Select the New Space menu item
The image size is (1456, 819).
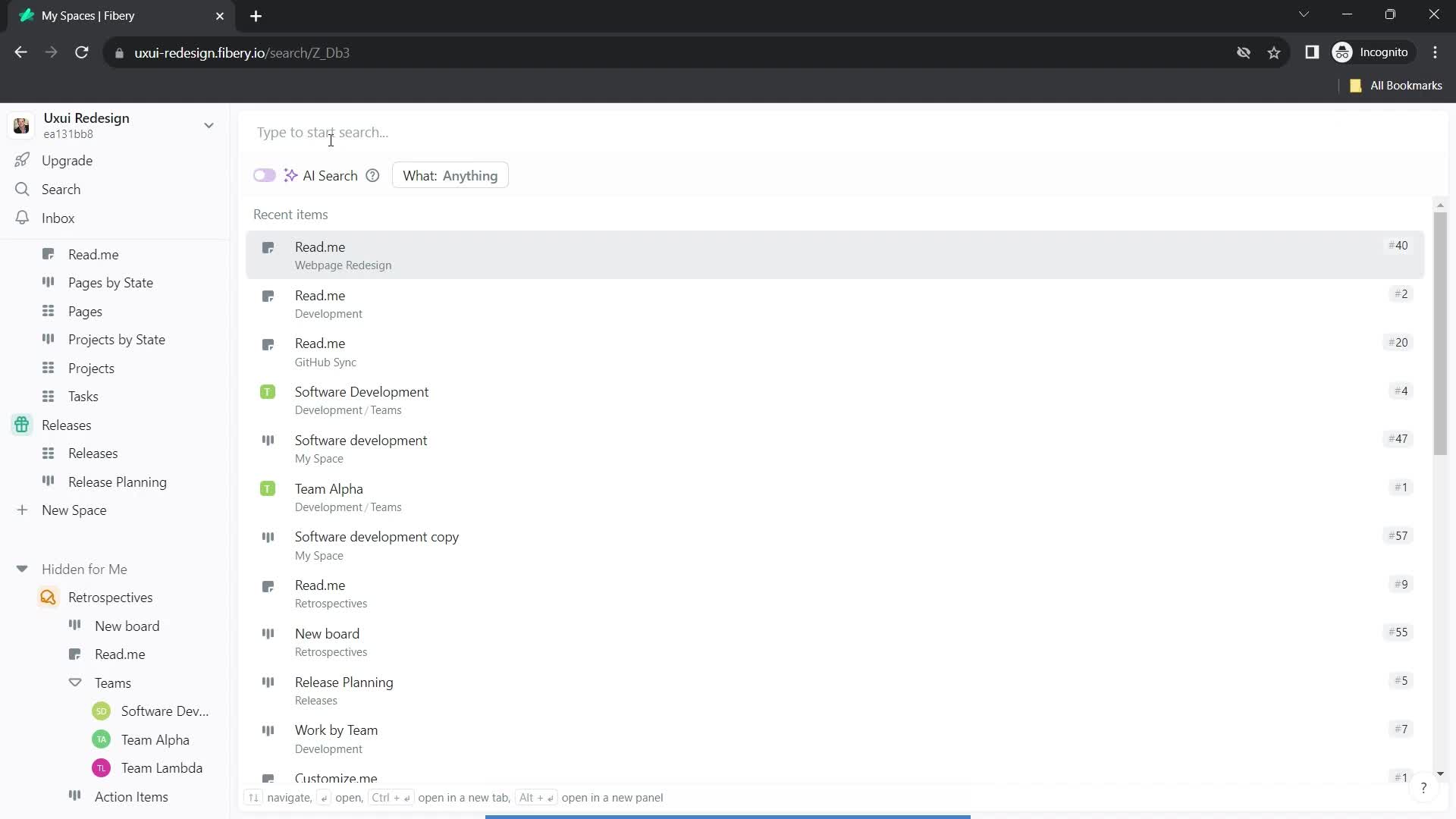pos(74,510)
